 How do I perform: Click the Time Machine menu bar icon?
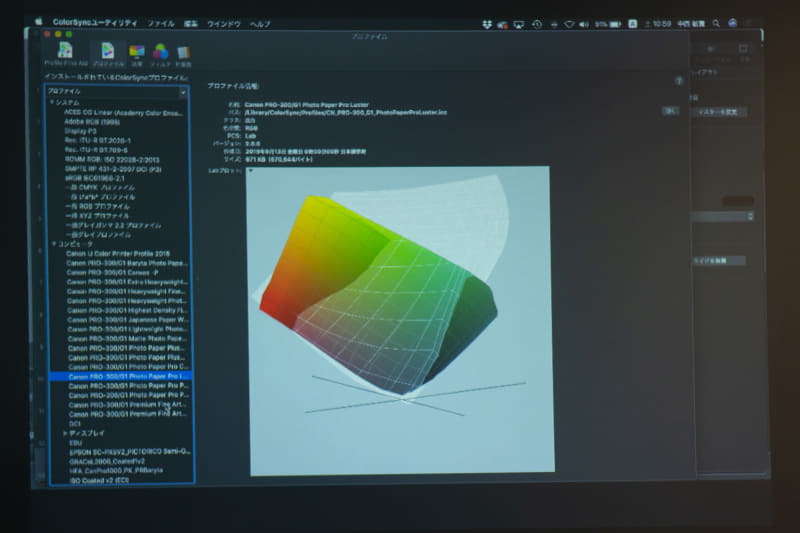tap(537, 24)
